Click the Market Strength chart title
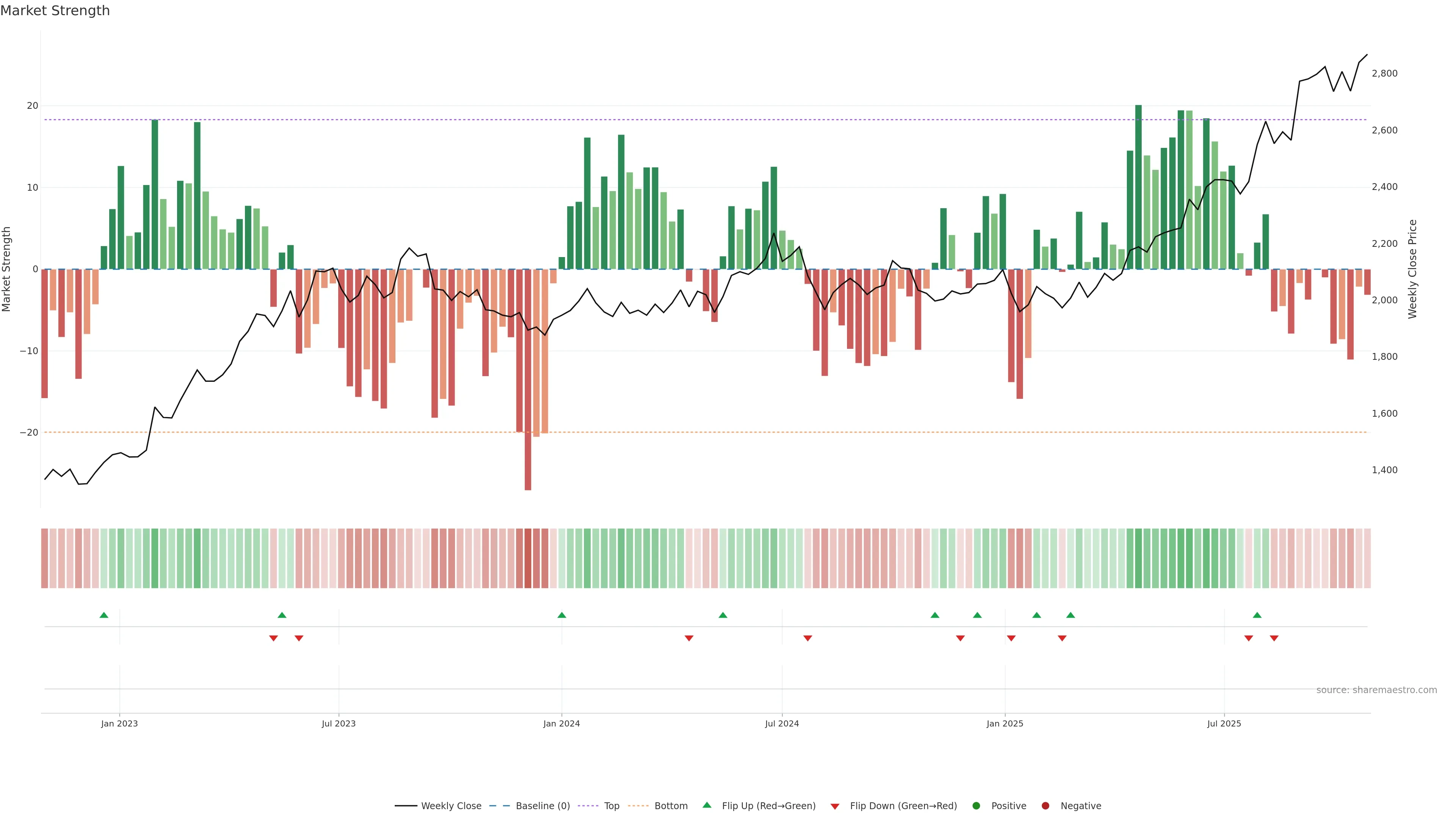Screen dimensions: 1456x819 pyautogui.click(x=55, y=11)
